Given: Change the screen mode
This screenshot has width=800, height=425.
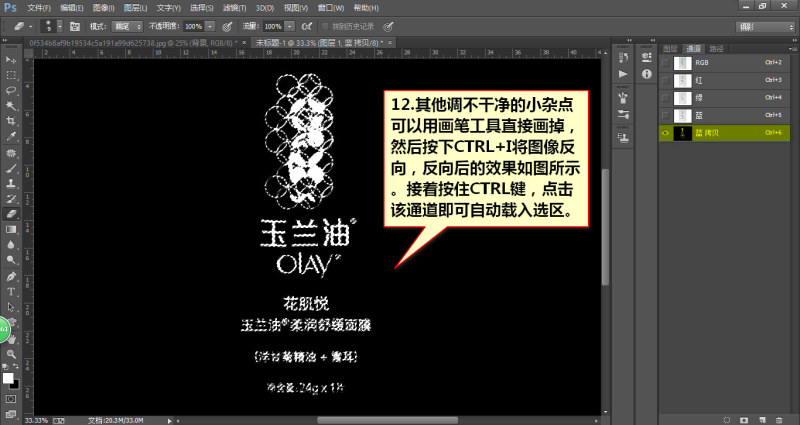Looking at the screenshot, I should click(x=11, y=414).
